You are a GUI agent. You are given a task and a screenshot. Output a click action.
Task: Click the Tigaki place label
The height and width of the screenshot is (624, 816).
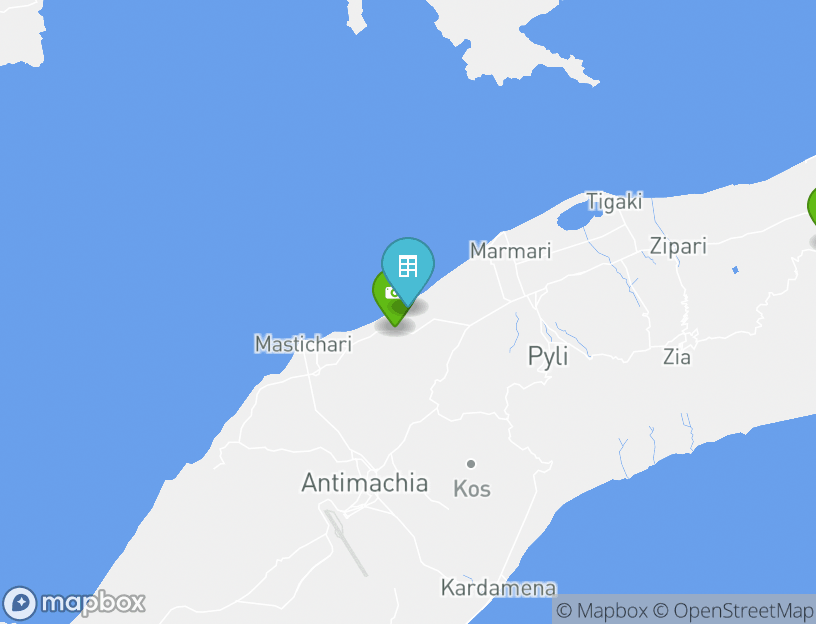click(615, 201)
